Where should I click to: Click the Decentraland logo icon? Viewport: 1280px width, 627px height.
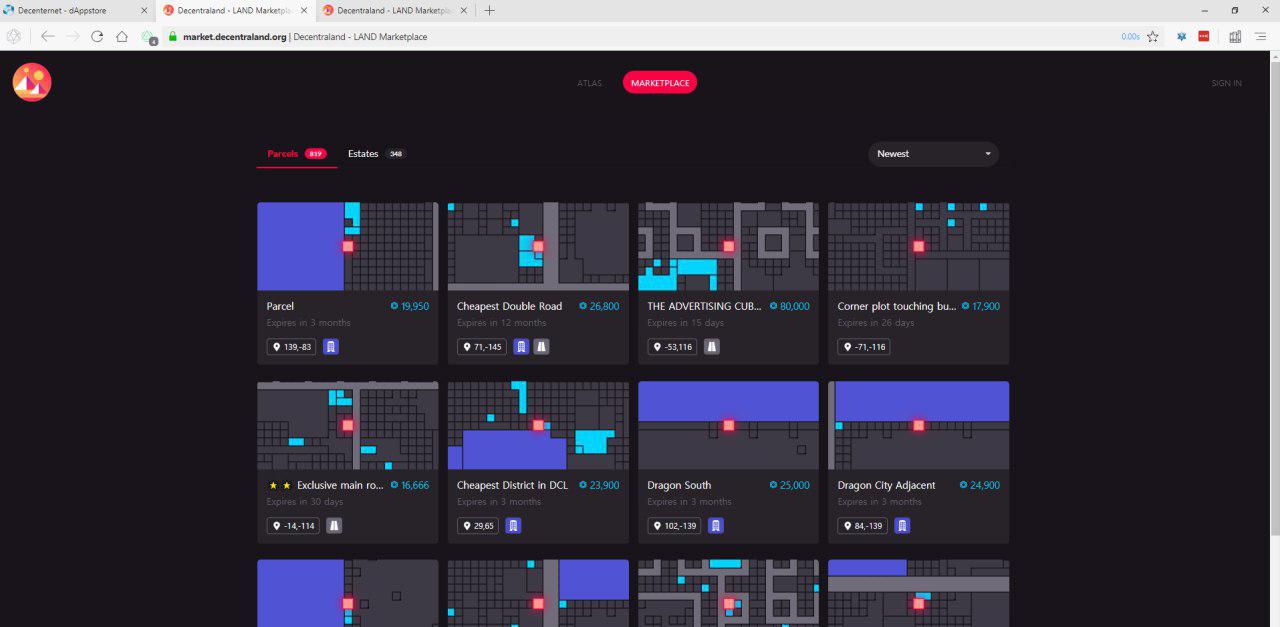(32, 83)
